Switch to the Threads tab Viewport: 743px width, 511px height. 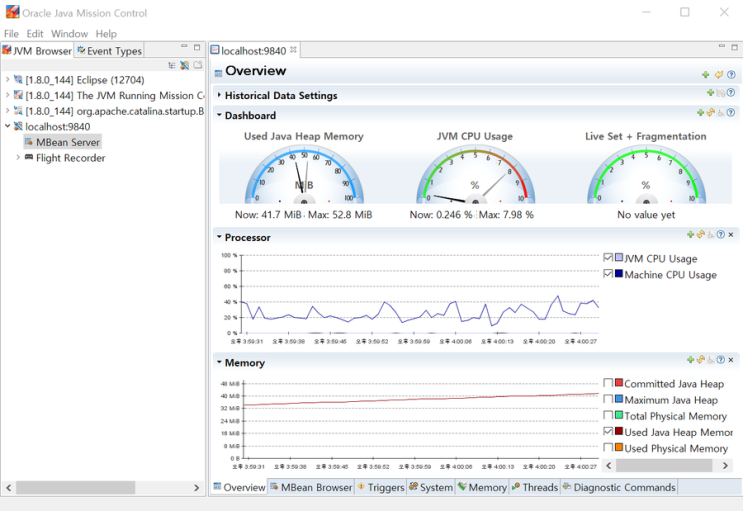[x=539, y=488]
